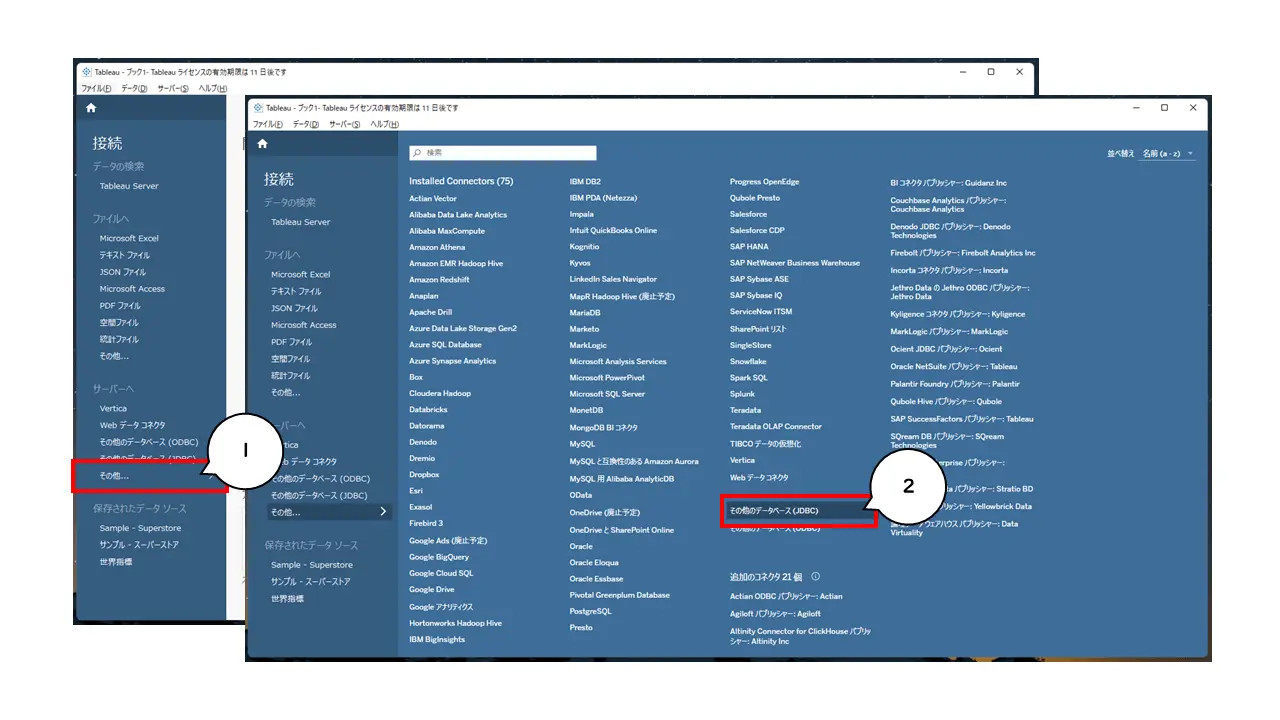Click the home icon in the back Tableau window
The image size is (1280, 720).
[91, 107]
